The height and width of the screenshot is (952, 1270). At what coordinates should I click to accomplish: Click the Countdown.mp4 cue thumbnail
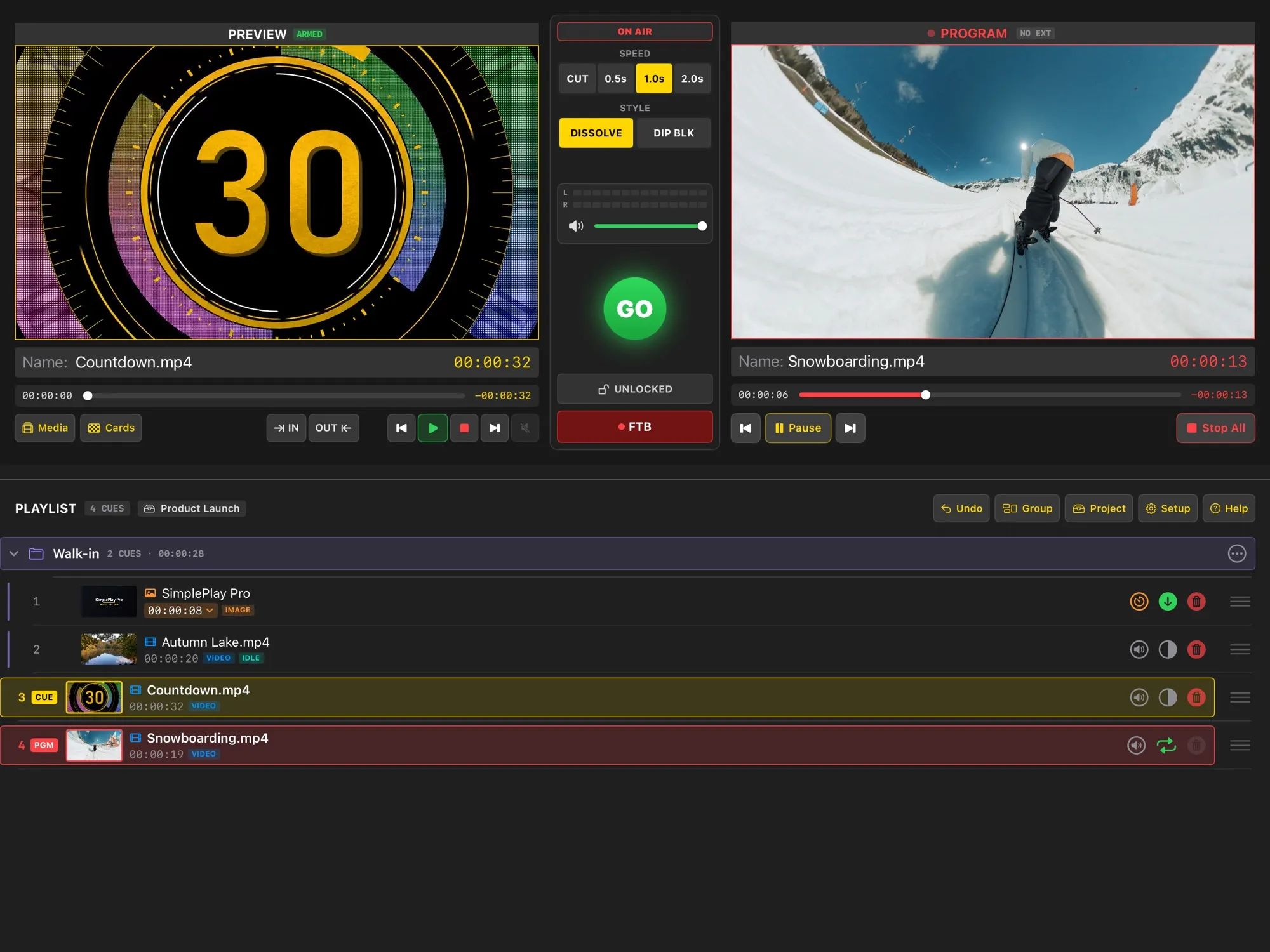tap(94, 697)
